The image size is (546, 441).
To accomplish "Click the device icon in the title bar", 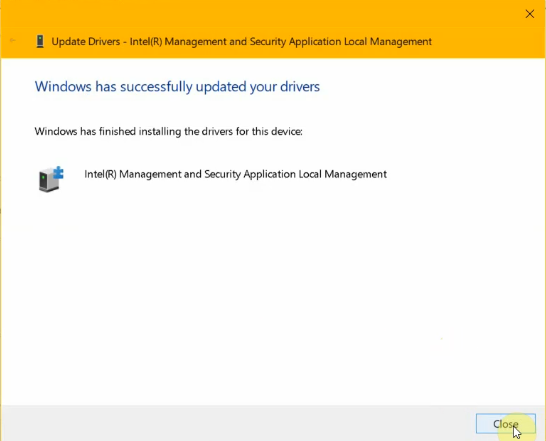I will [40, 41].
